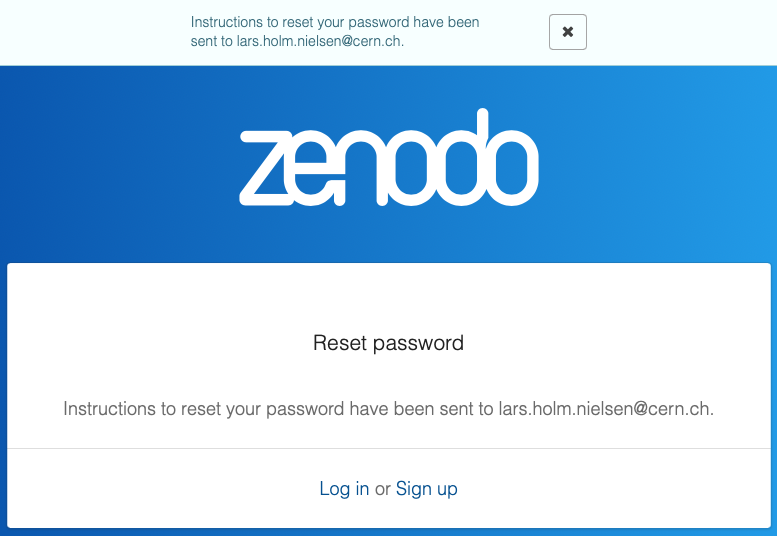Click the divider line above Log in
Image resolution: width=777 pixels, height=536 pixels.
click(x=388, y=448)
